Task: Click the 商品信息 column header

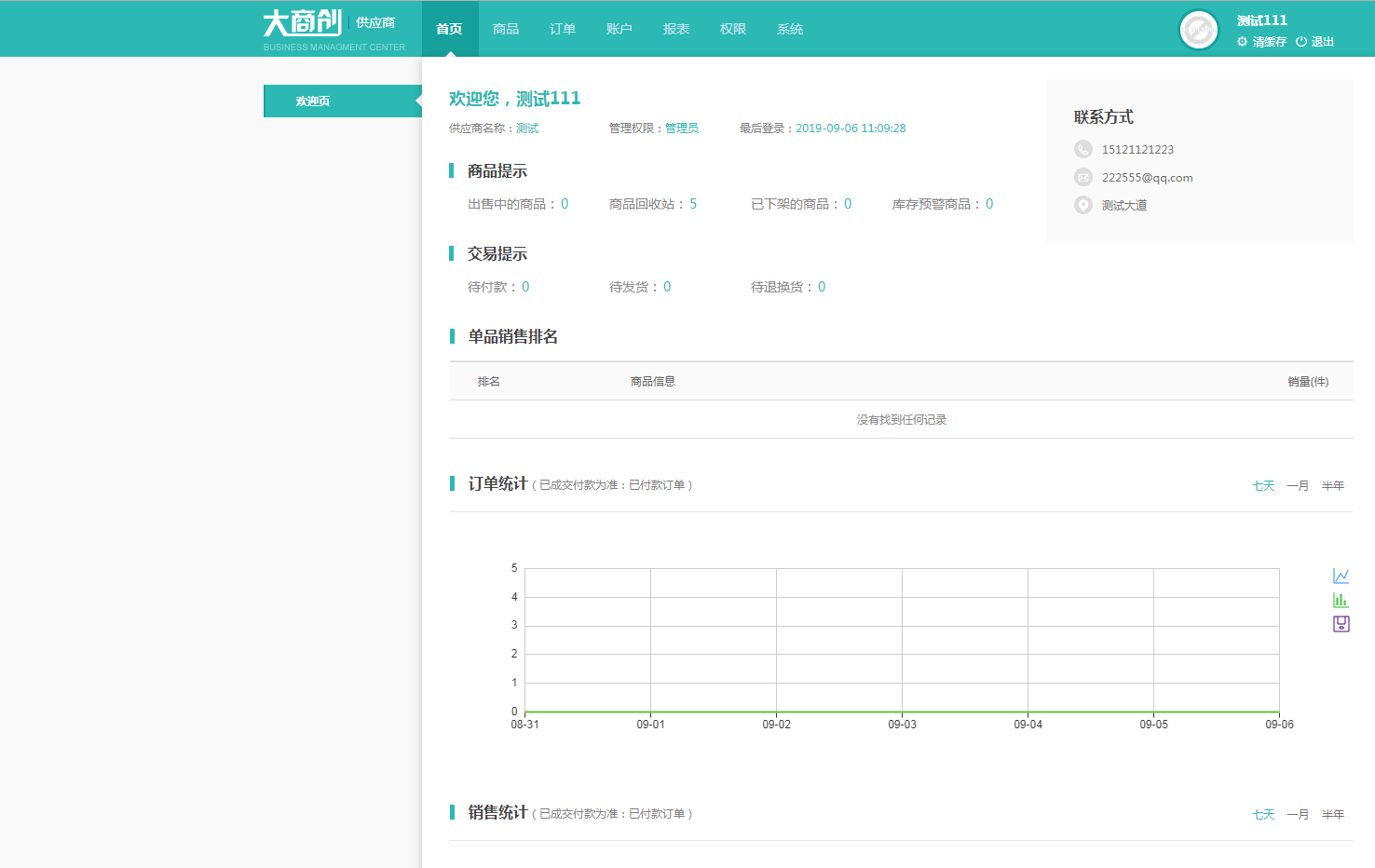Action: pyautogui.click(x=653, y=382)
